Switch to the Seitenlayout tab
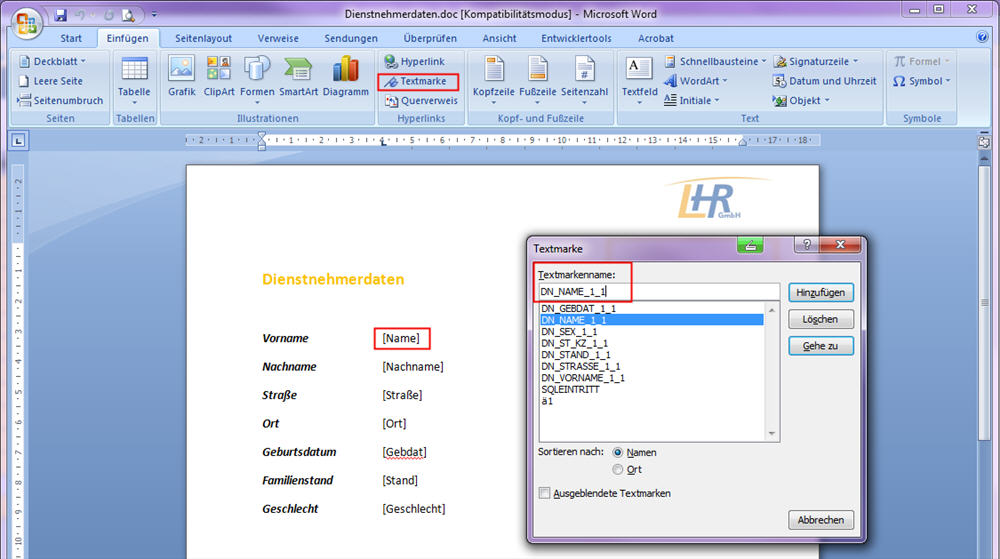 point(203,38)
